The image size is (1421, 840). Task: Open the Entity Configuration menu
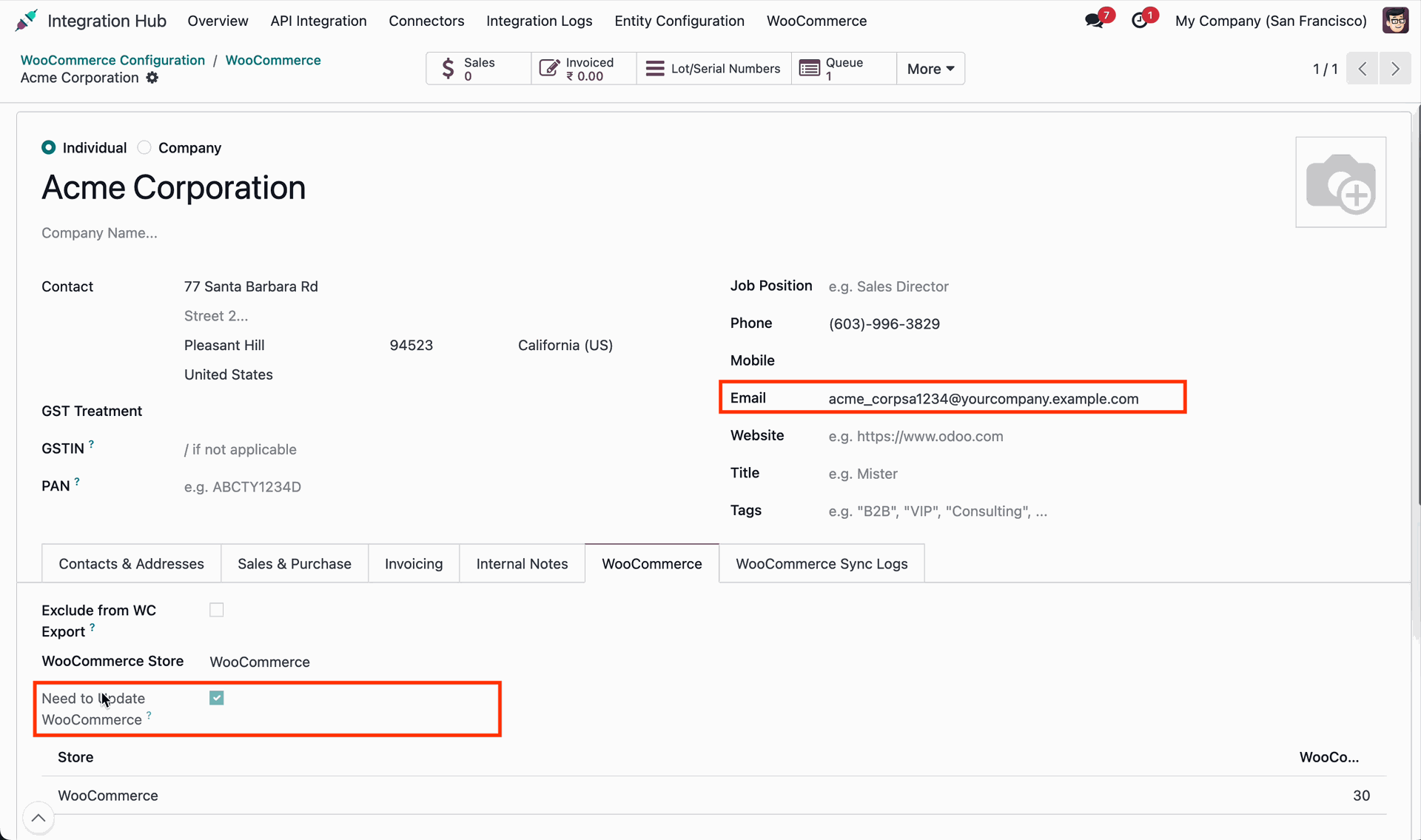tap(679, 21)
